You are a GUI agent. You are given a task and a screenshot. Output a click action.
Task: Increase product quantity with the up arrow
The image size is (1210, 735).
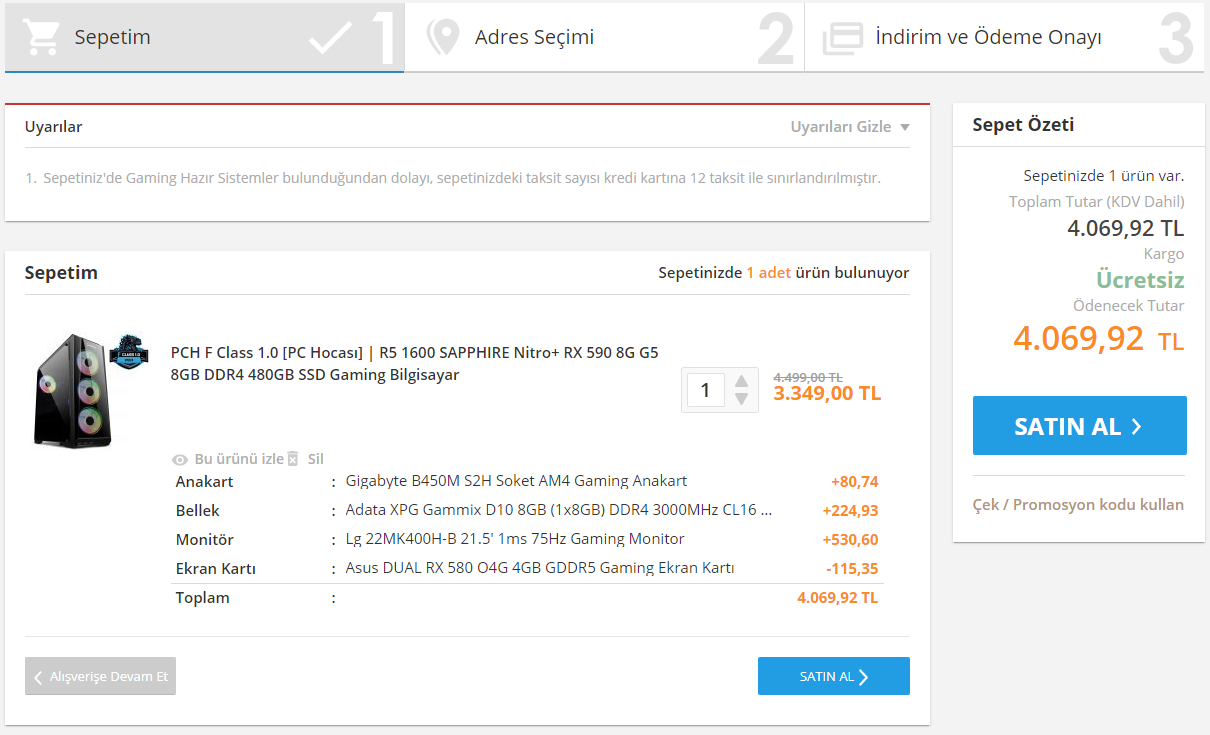click(x=741, y=381)
